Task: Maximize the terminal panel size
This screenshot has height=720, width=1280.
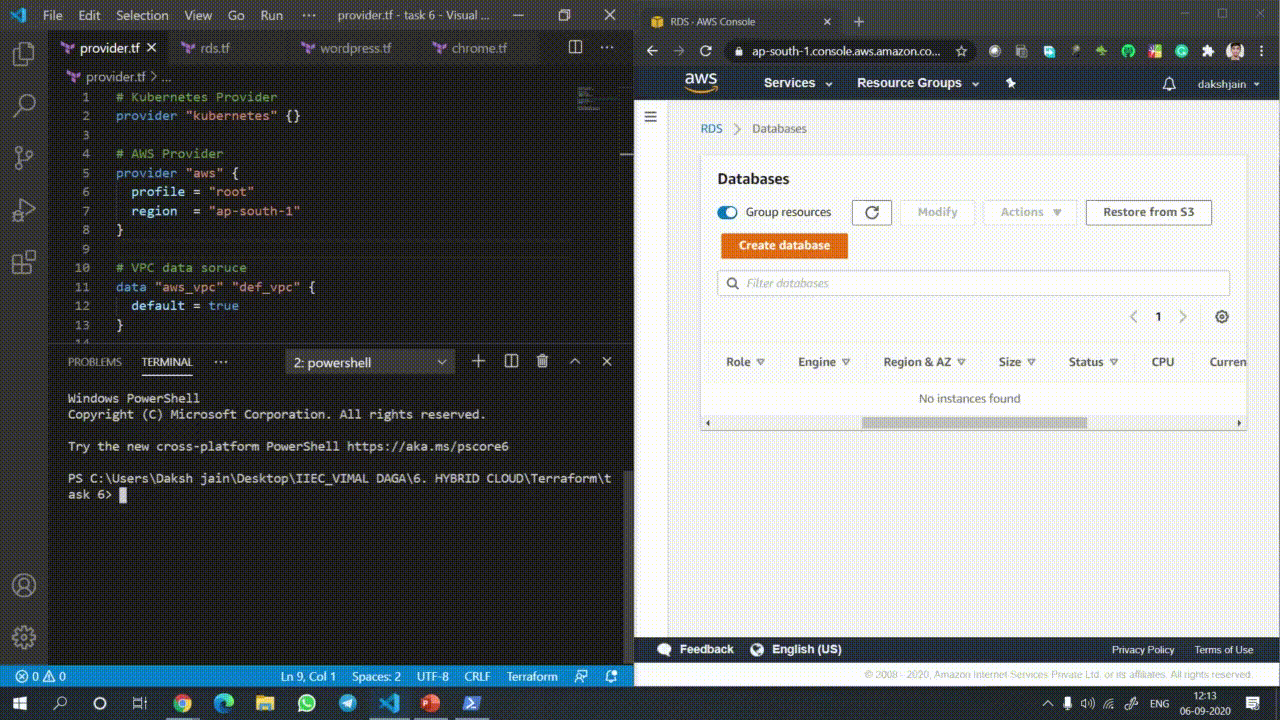Action: (x=575, y=361)
